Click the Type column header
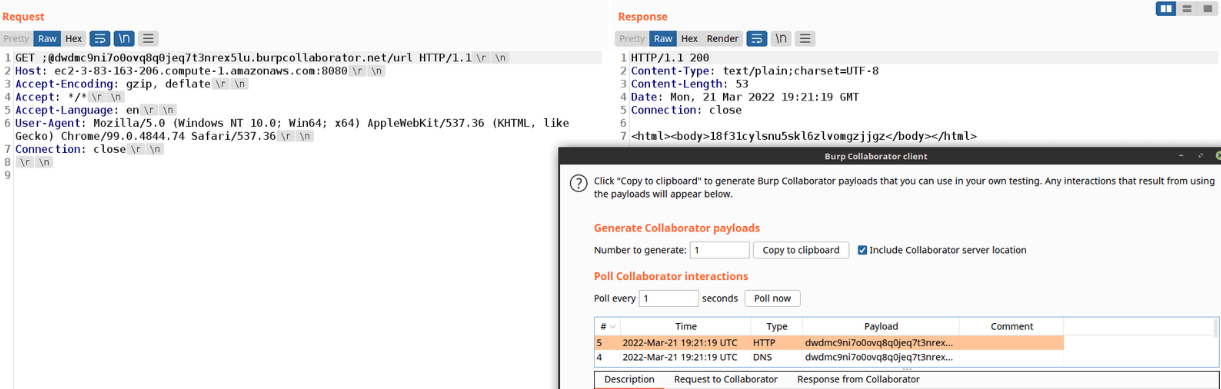 click(x=777, y=327)
